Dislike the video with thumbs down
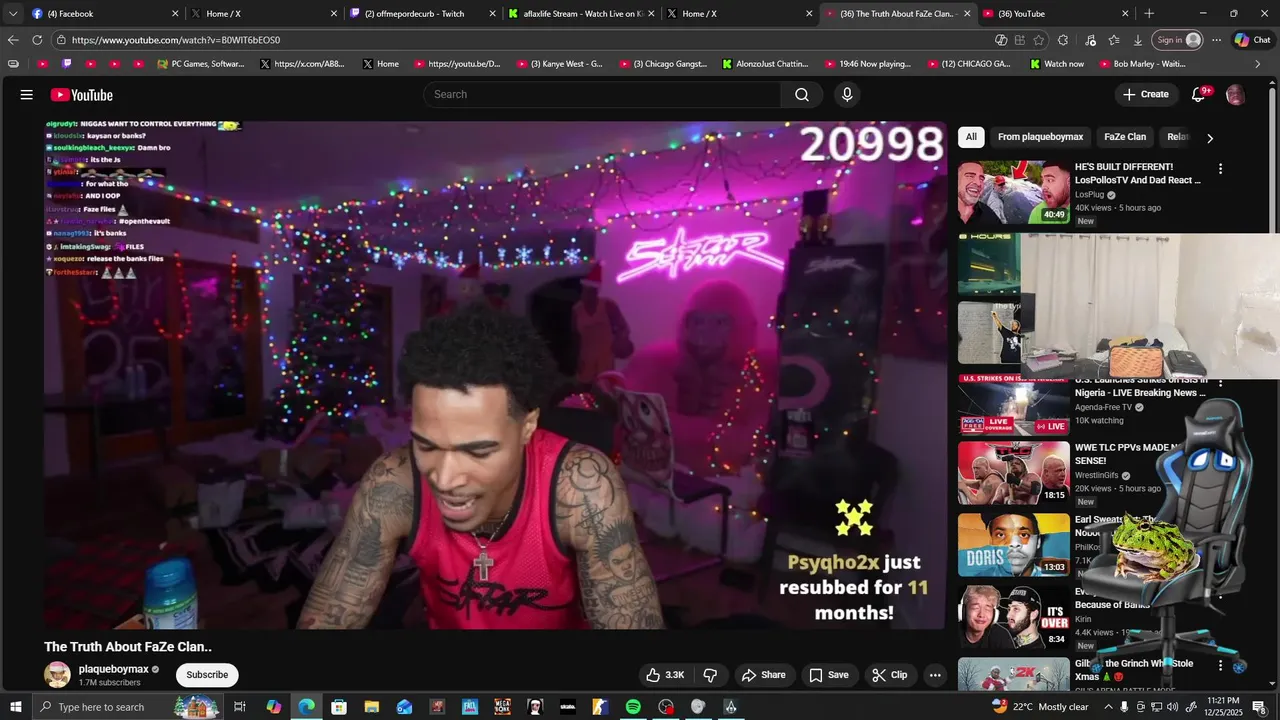Screen dimensions: 1280x720 pyautogui.click(x=710, y=675)
